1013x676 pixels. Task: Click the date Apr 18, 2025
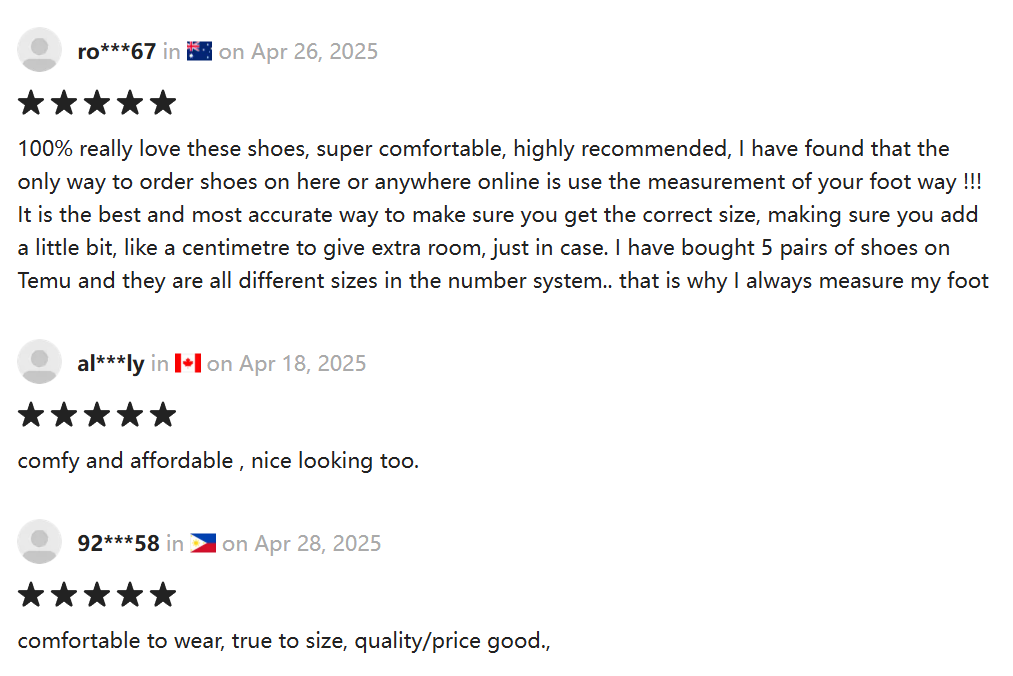(302, 364)
